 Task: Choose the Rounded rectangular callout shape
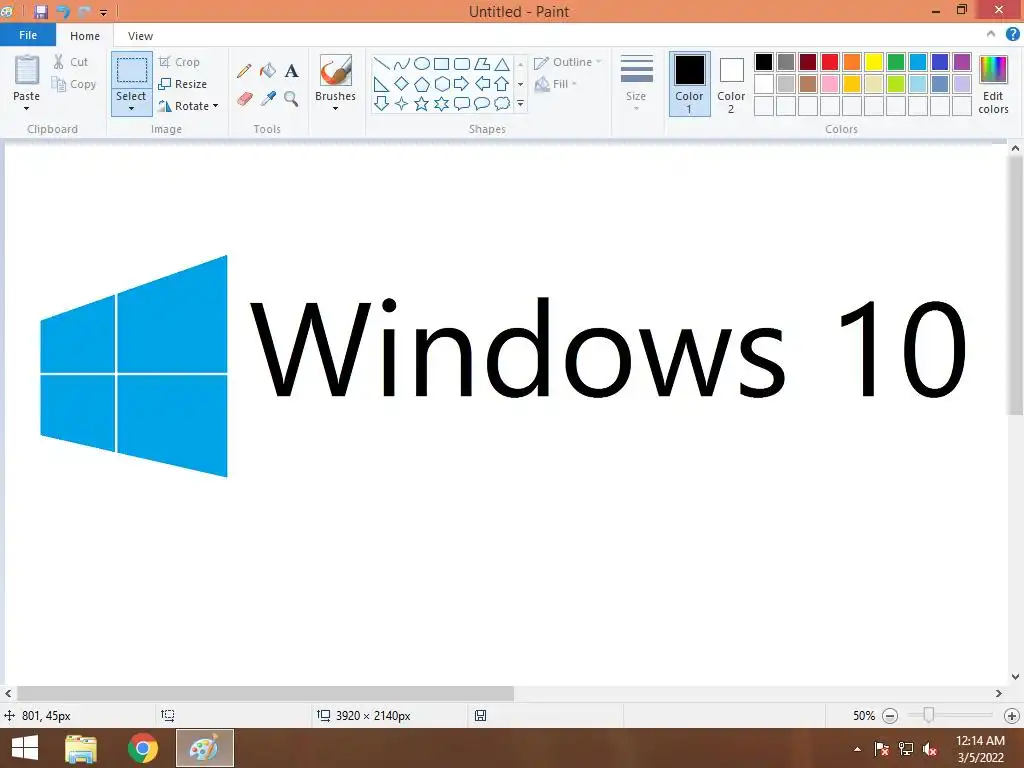462,103
